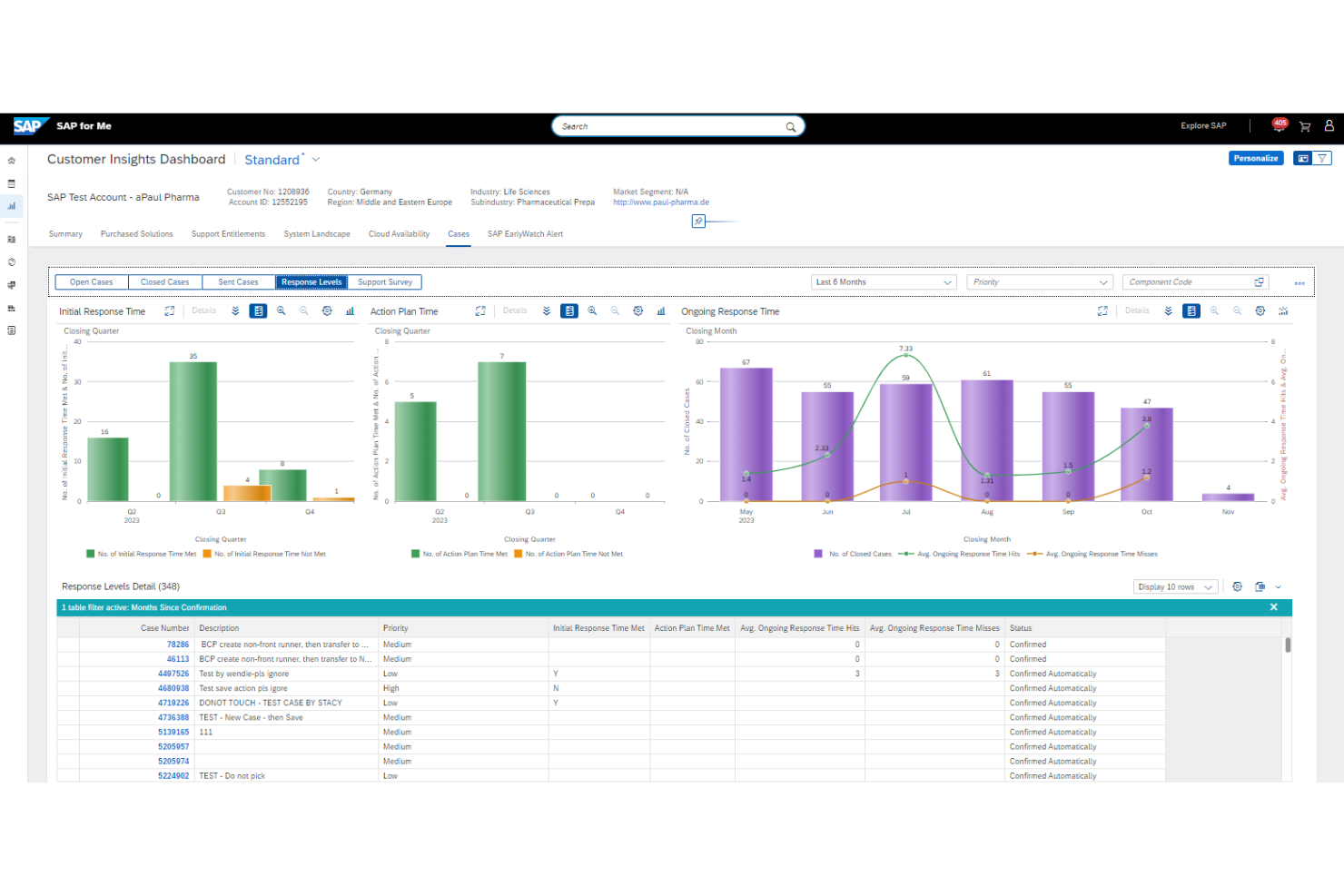Change chart type of Initial Response Time
The height and width of the screenshot is (896, 1344).
point(350,311)
